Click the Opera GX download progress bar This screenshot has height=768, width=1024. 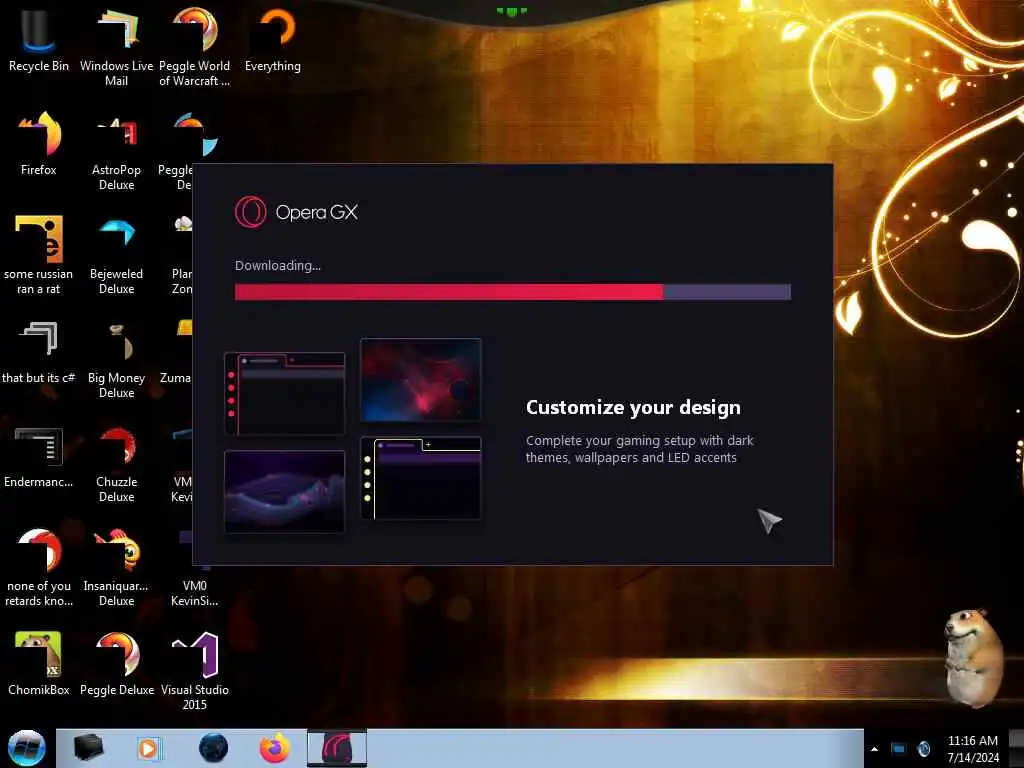513,292
